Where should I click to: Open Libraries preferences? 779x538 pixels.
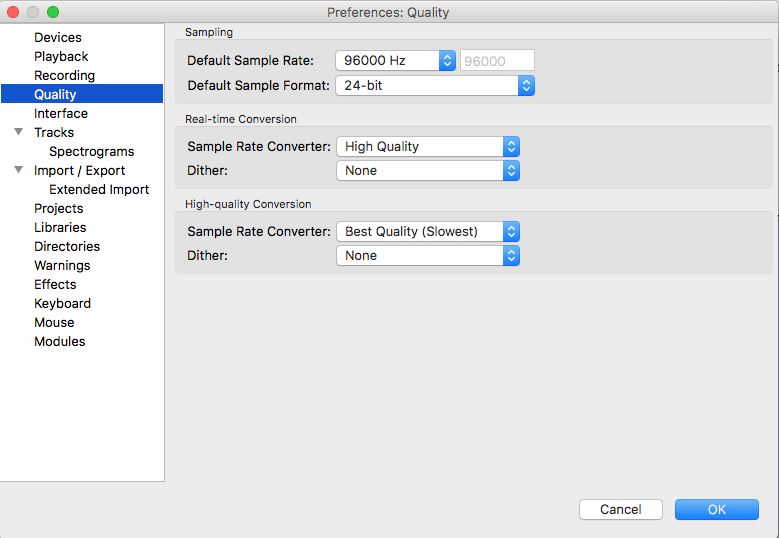(x=60, y=227)
